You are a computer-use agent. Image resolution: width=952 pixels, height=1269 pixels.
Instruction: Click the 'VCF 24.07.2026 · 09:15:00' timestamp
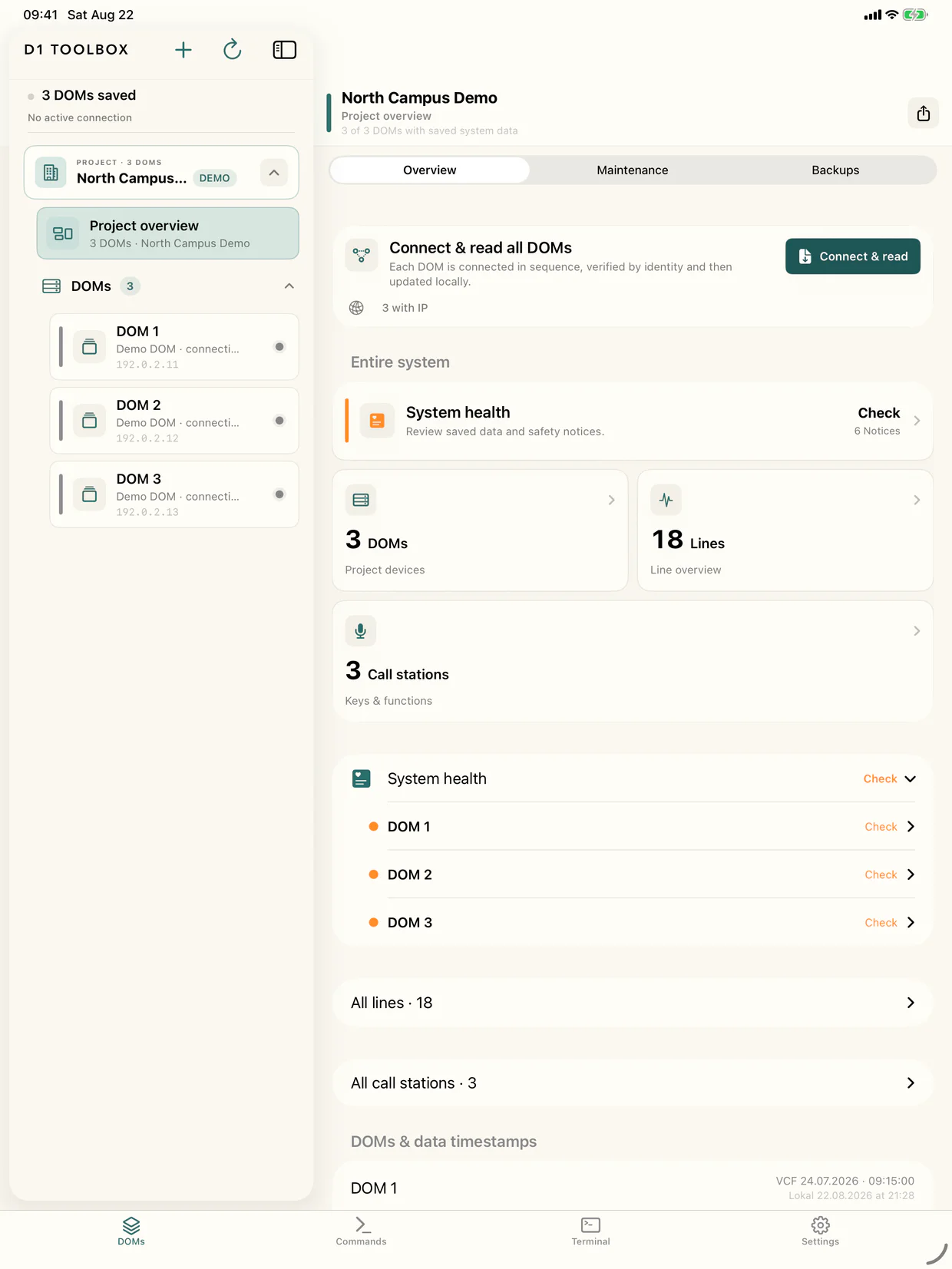pyautogui.click(x=845, y=1181)
